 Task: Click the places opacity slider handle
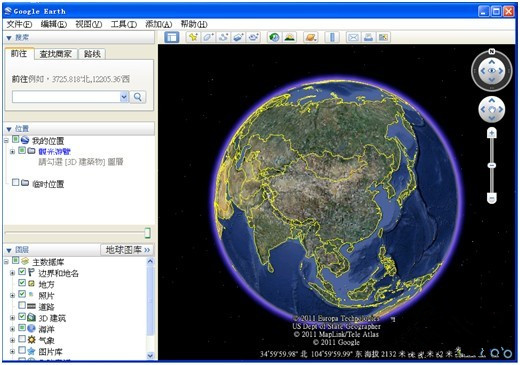click(148, 233)
